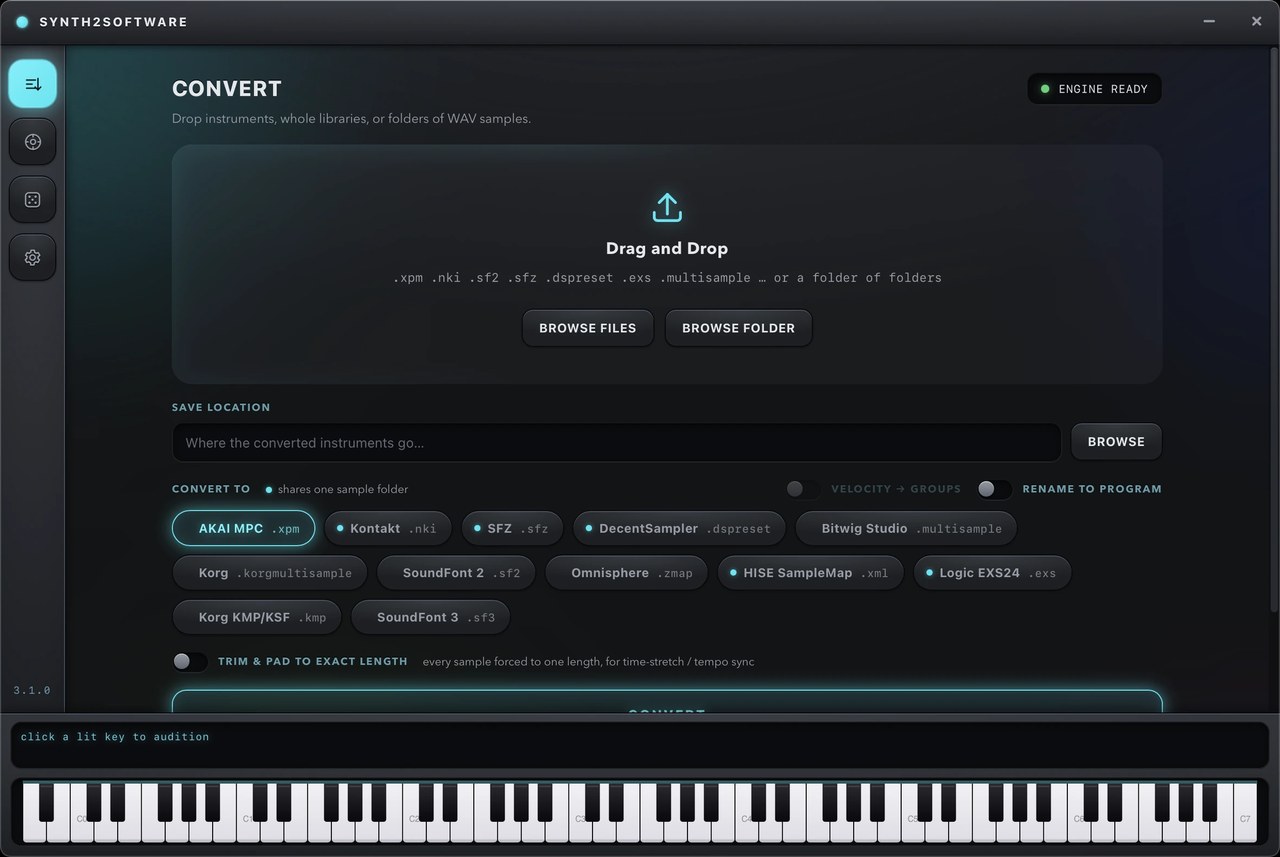The image size is (1280, 857).
Task: Close the Synth2Software window
Action: pos(1257,21)
